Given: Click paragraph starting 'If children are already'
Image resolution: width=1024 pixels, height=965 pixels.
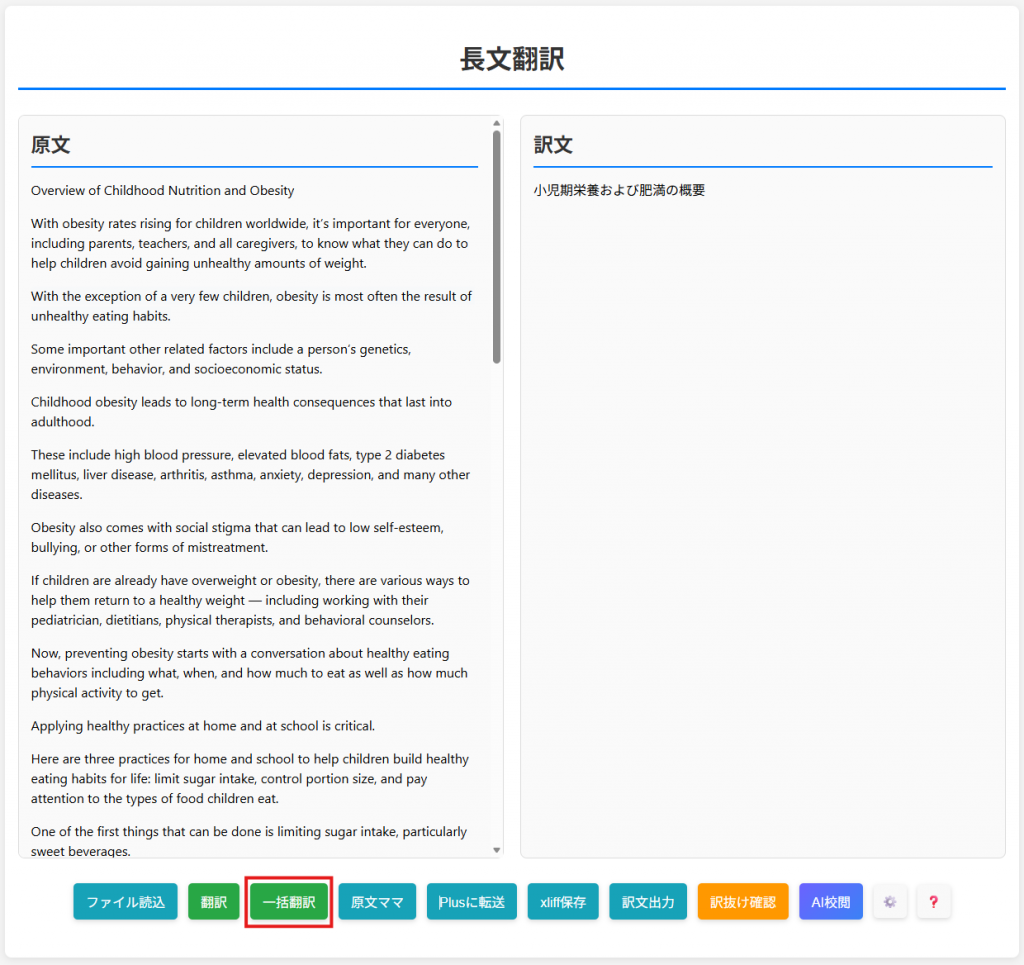Looking at the screenshot, I should (x=250, y=600).
